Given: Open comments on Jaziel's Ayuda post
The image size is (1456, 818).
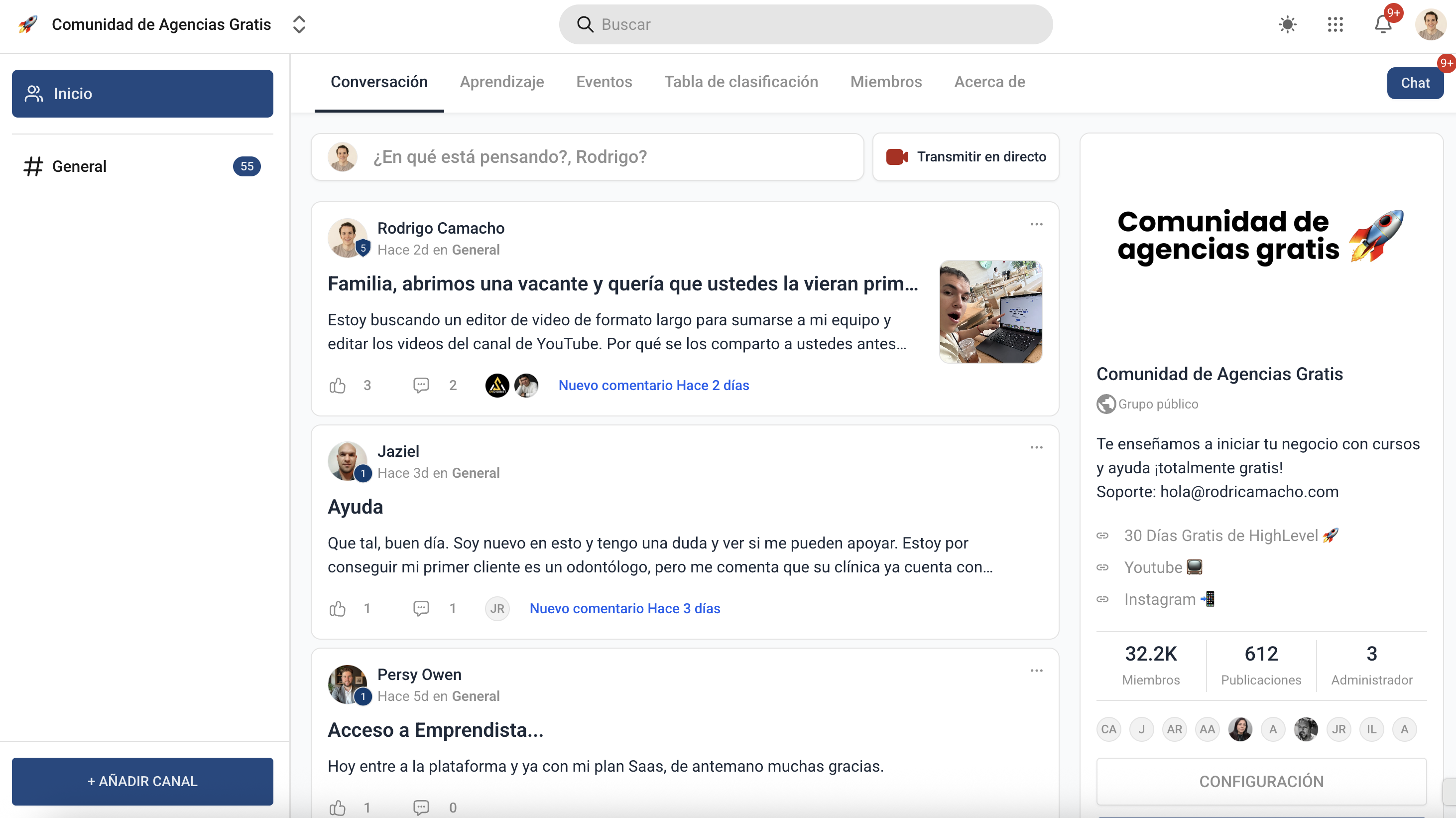Looking at the screenshot, I should tap(421, 609).
